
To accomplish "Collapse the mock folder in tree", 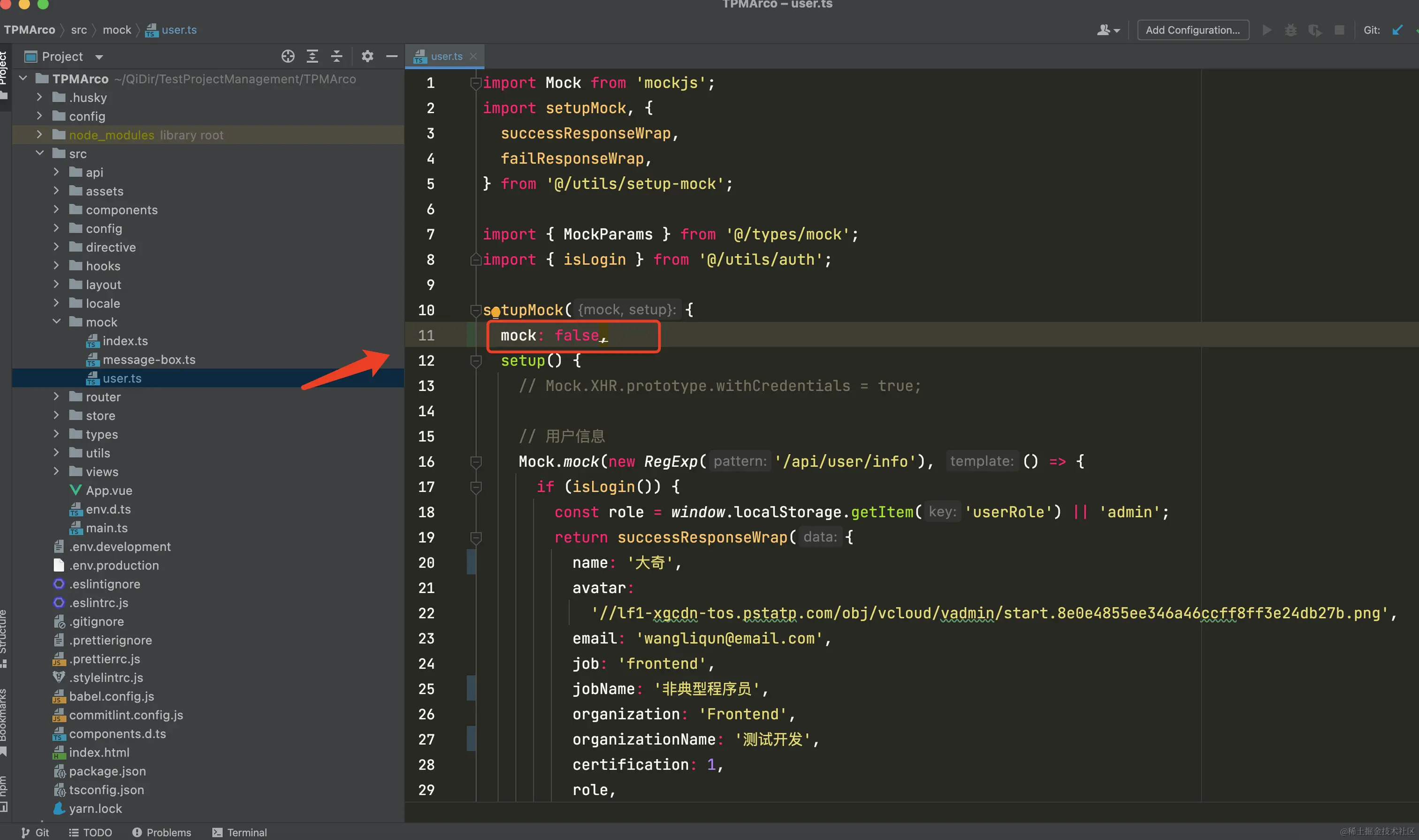I will (56, 321).
